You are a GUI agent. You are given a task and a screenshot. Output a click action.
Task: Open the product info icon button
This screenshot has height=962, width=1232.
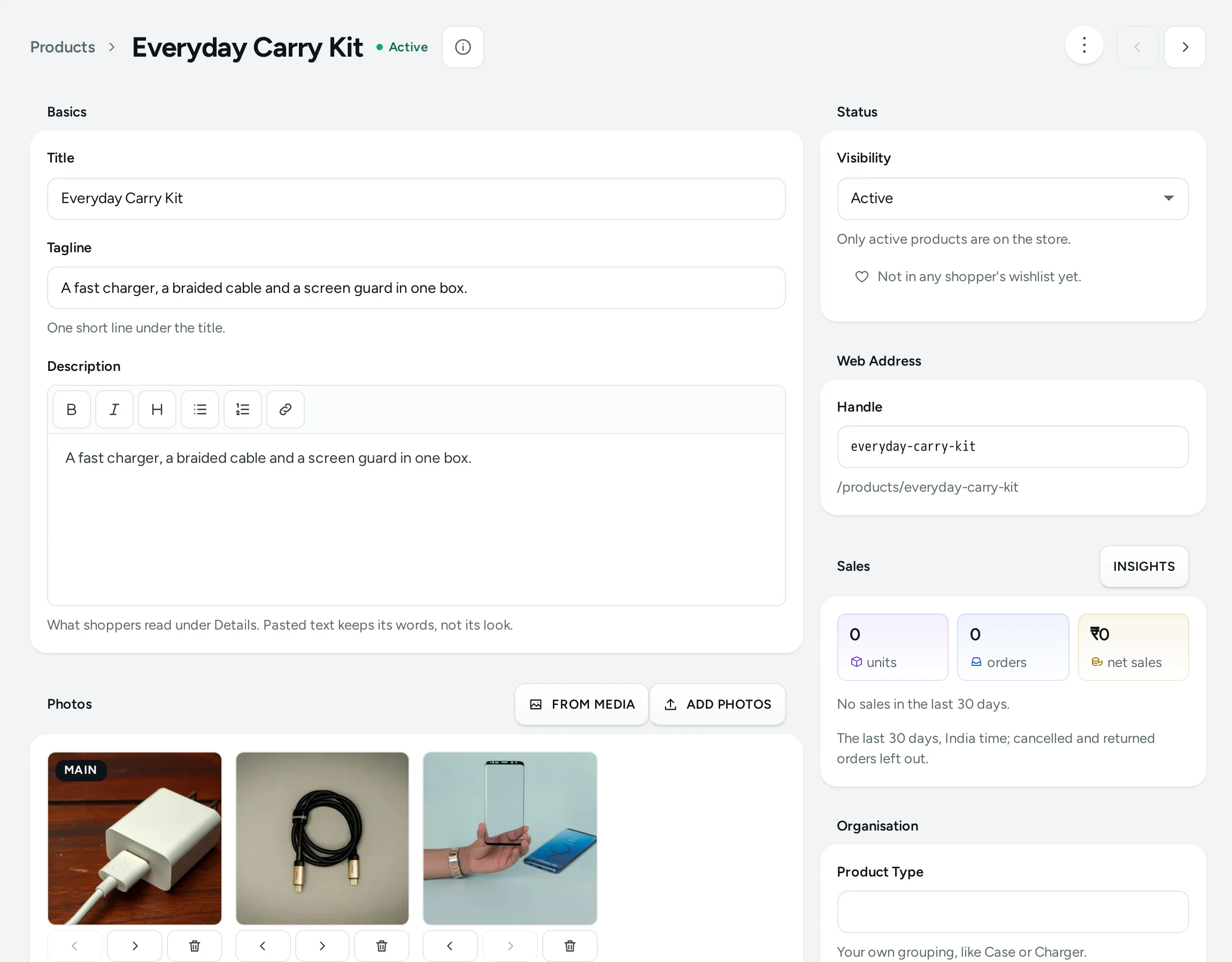[x=463, y=47]
